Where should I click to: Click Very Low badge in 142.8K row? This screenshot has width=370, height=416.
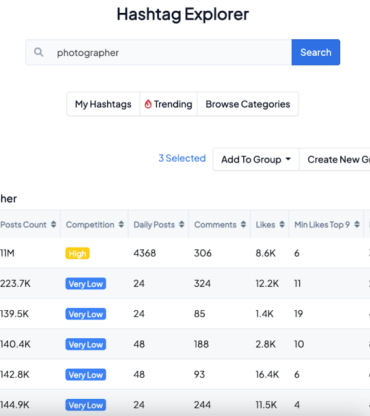(x=86, y=375)
